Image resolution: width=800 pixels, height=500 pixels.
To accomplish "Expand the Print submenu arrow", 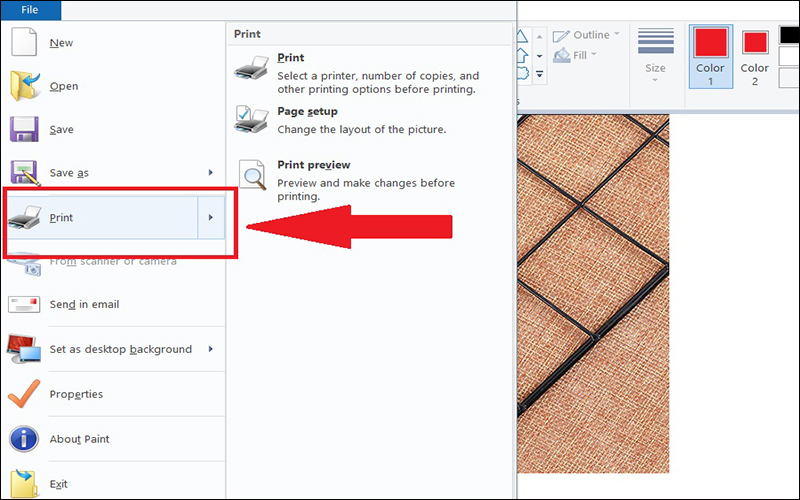I will (x=211, y=217).
